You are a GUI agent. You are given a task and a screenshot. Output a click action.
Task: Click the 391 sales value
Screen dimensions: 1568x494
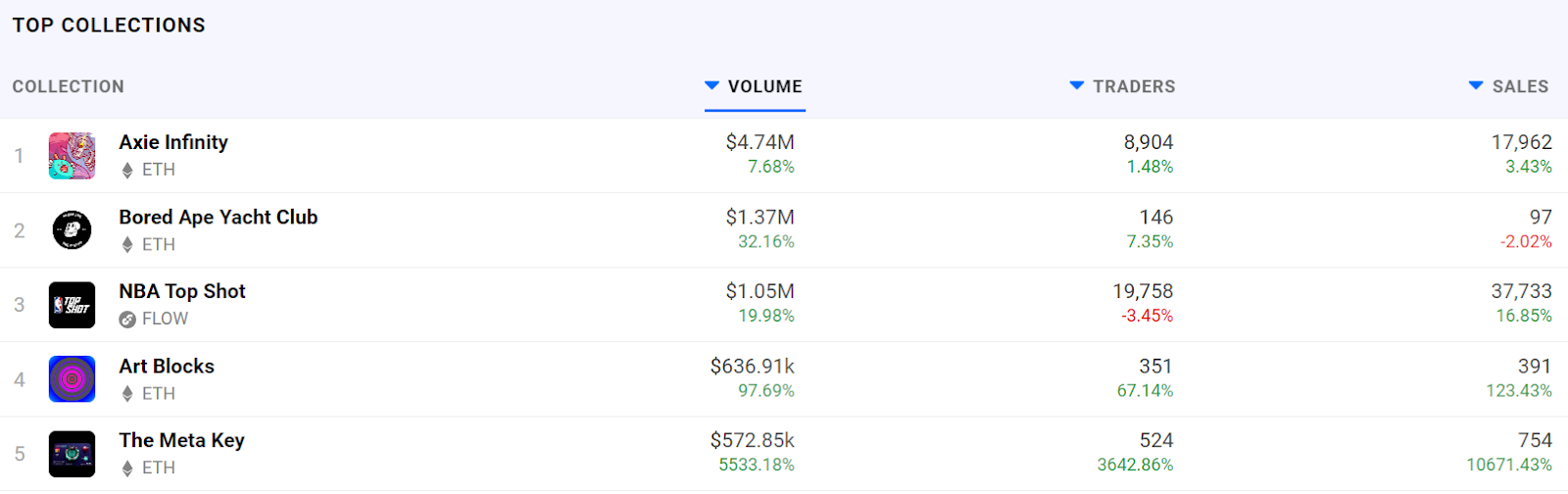click(x=1535, y=366)
